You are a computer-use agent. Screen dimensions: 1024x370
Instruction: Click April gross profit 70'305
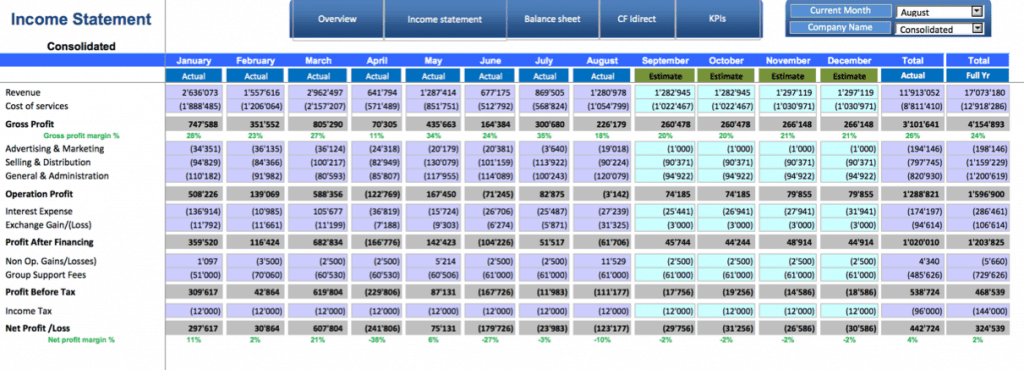point(377,124)
